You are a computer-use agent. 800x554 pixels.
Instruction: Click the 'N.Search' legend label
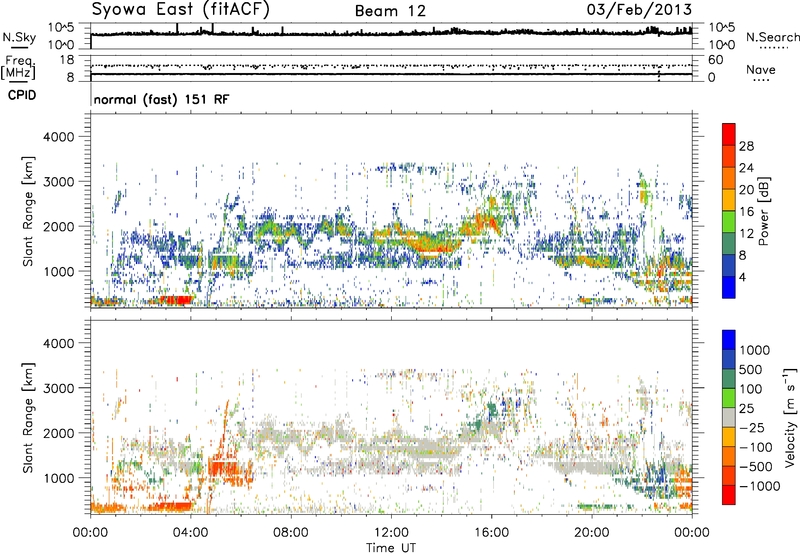[772, 37]
